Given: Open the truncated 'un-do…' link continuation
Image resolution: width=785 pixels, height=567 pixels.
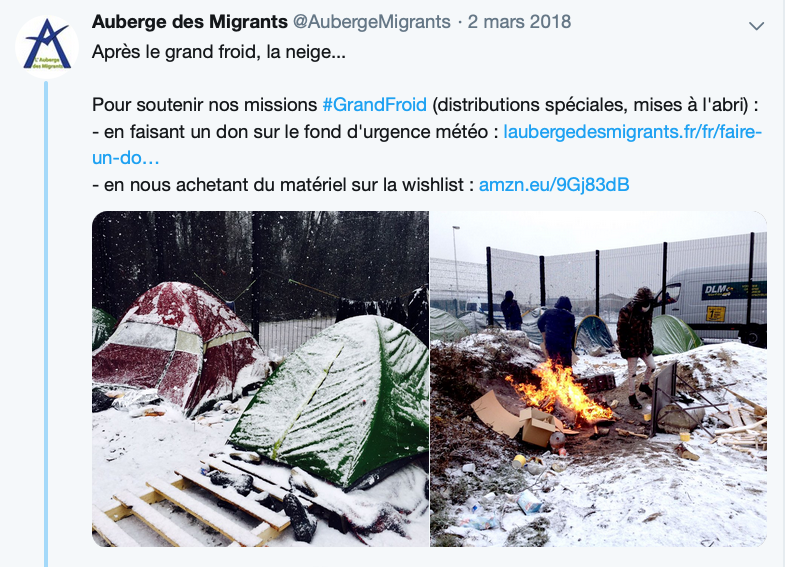Looking at the screenshot, I should (126, 158).
